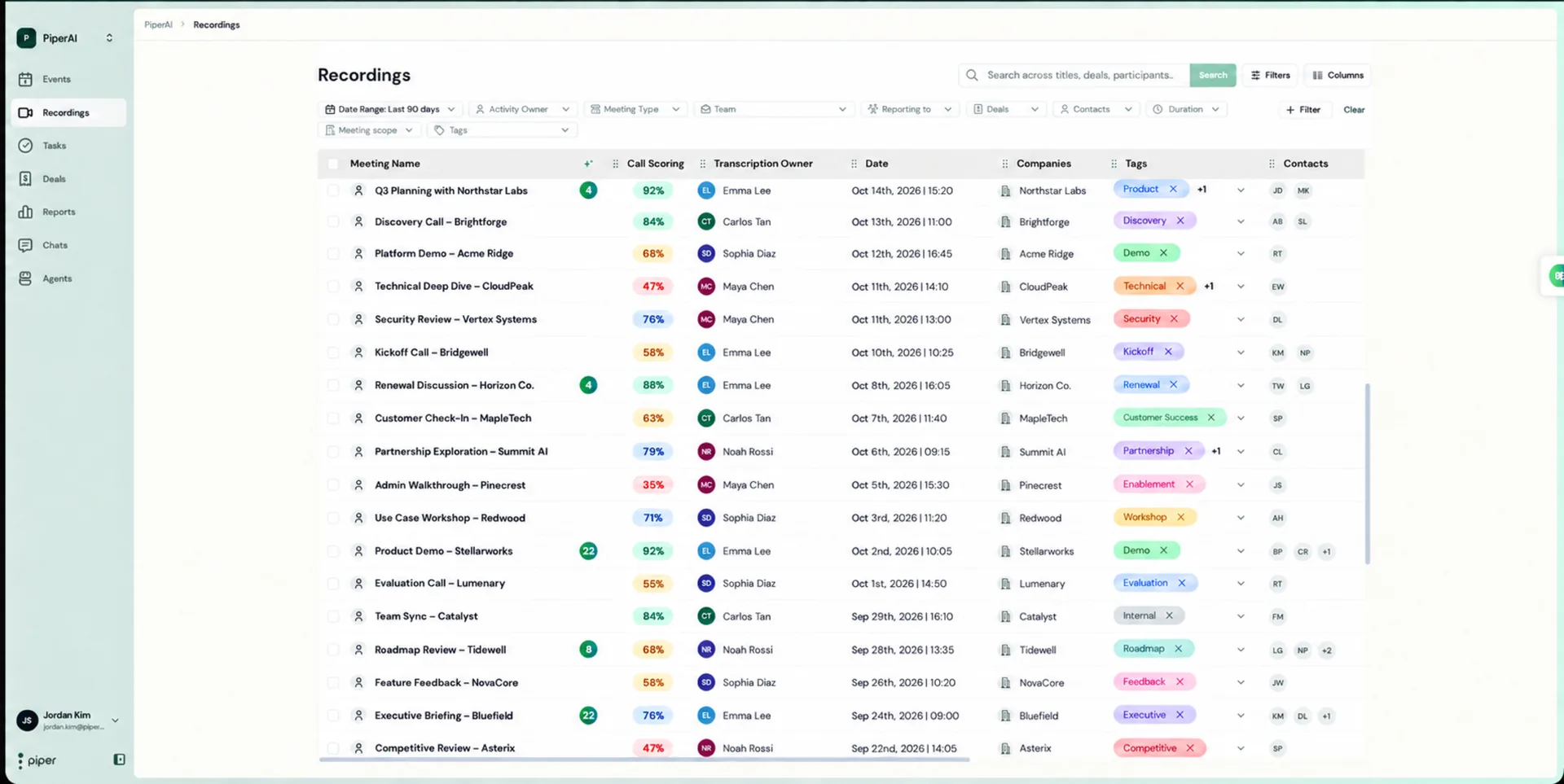The width and height of the screenshot is (1564, 784).
Task: Expand the Meeting Type dropdown
Action: pyautogui.click(x=635, y=109)
